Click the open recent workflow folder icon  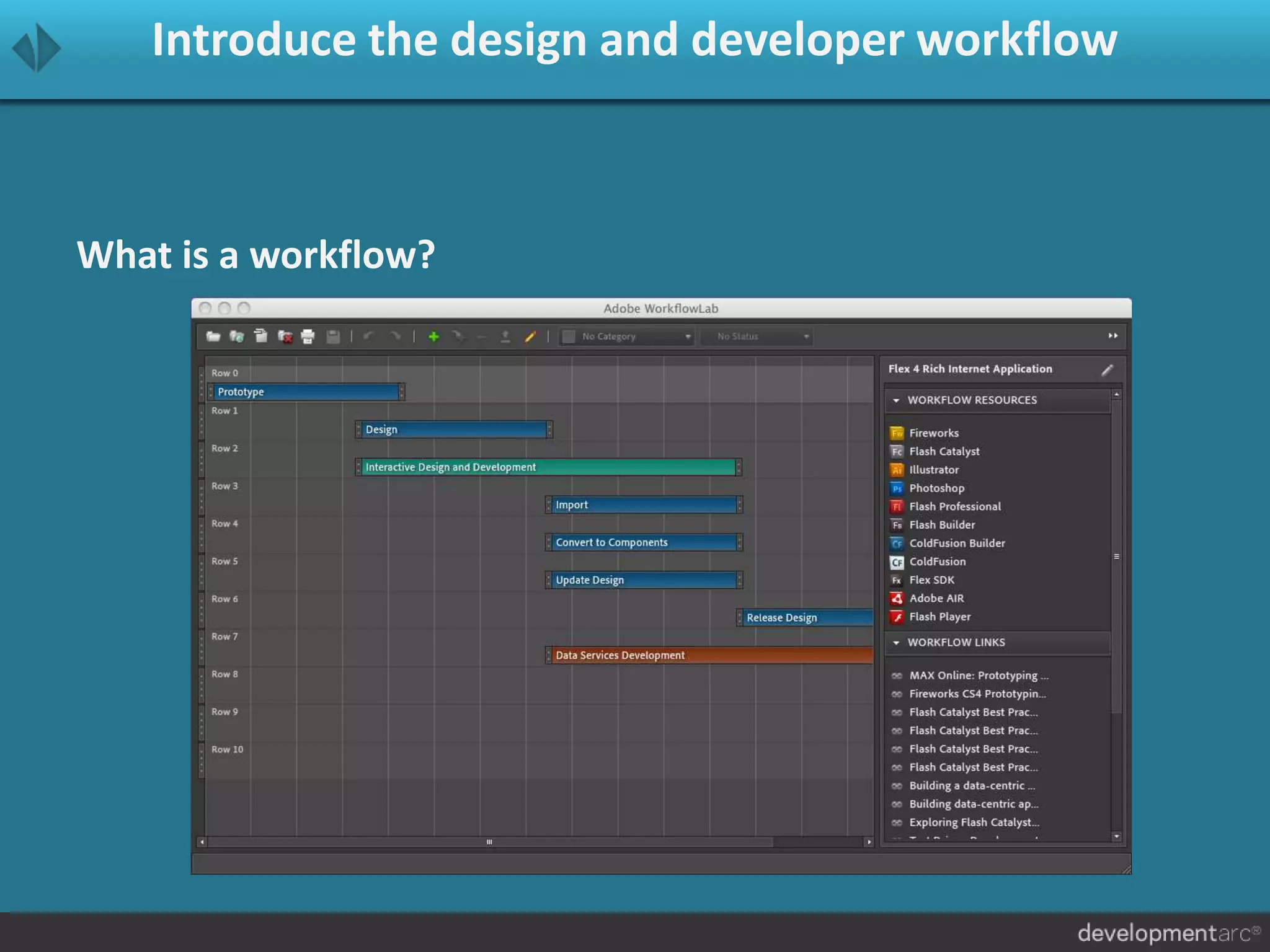point(236,337)
